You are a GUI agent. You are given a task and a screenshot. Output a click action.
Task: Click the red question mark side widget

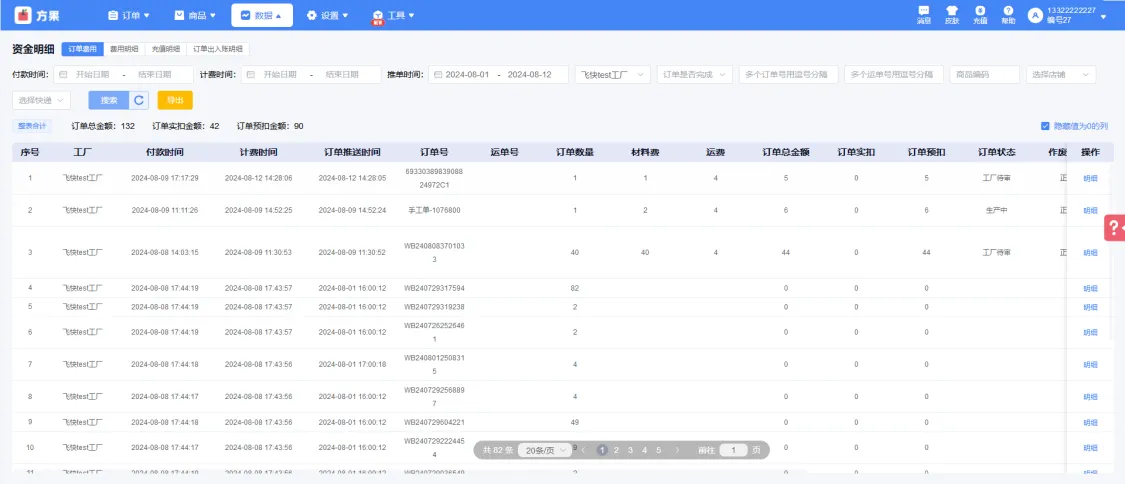[x=1114, y=228]
